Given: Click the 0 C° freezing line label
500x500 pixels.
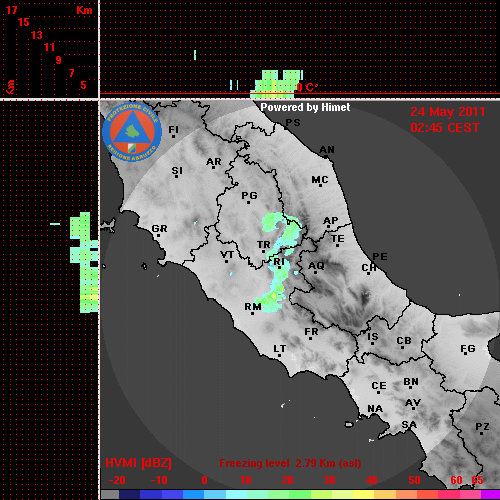Looking at the screenshot, I should pos(307,88).
